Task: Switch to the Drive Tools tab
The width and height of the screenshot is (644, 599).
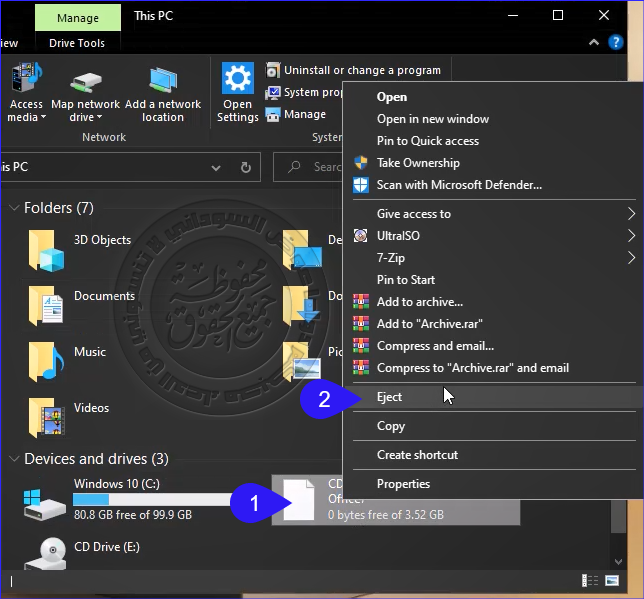Action: point(77,43)
